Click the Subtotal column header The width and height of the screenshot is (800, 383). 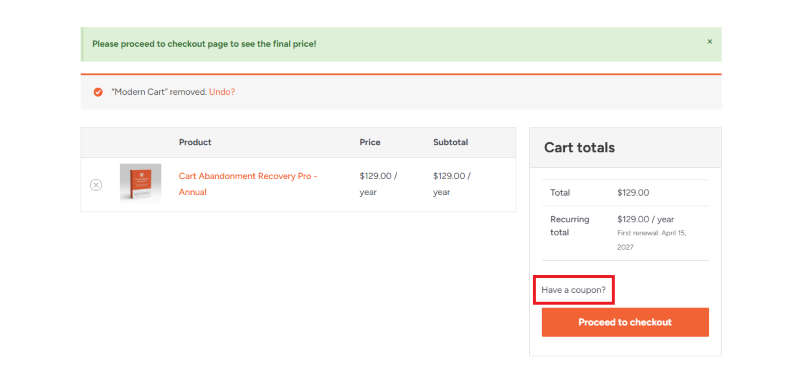(x=451, y=142)
